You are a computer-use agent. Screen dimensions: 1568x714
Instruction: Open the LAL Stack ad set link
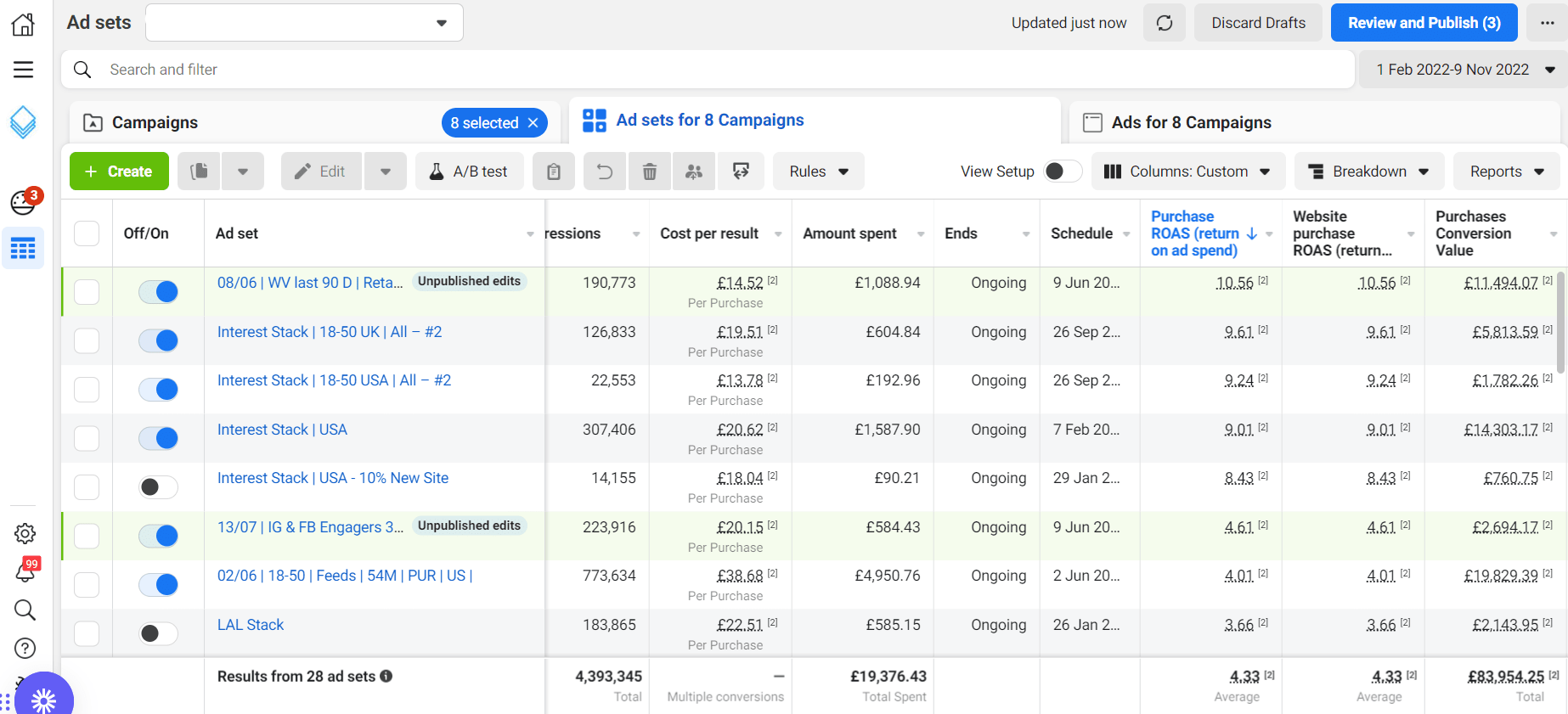[x=251, y=625]
